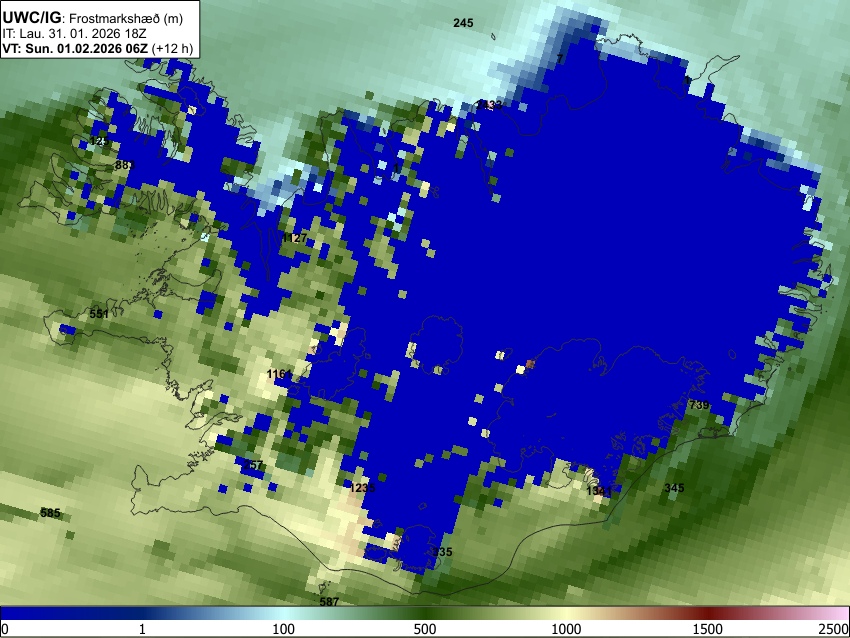Viewport: 850px width, 638px height.
Task: Click the 245 value on the map
Action: 463,23
